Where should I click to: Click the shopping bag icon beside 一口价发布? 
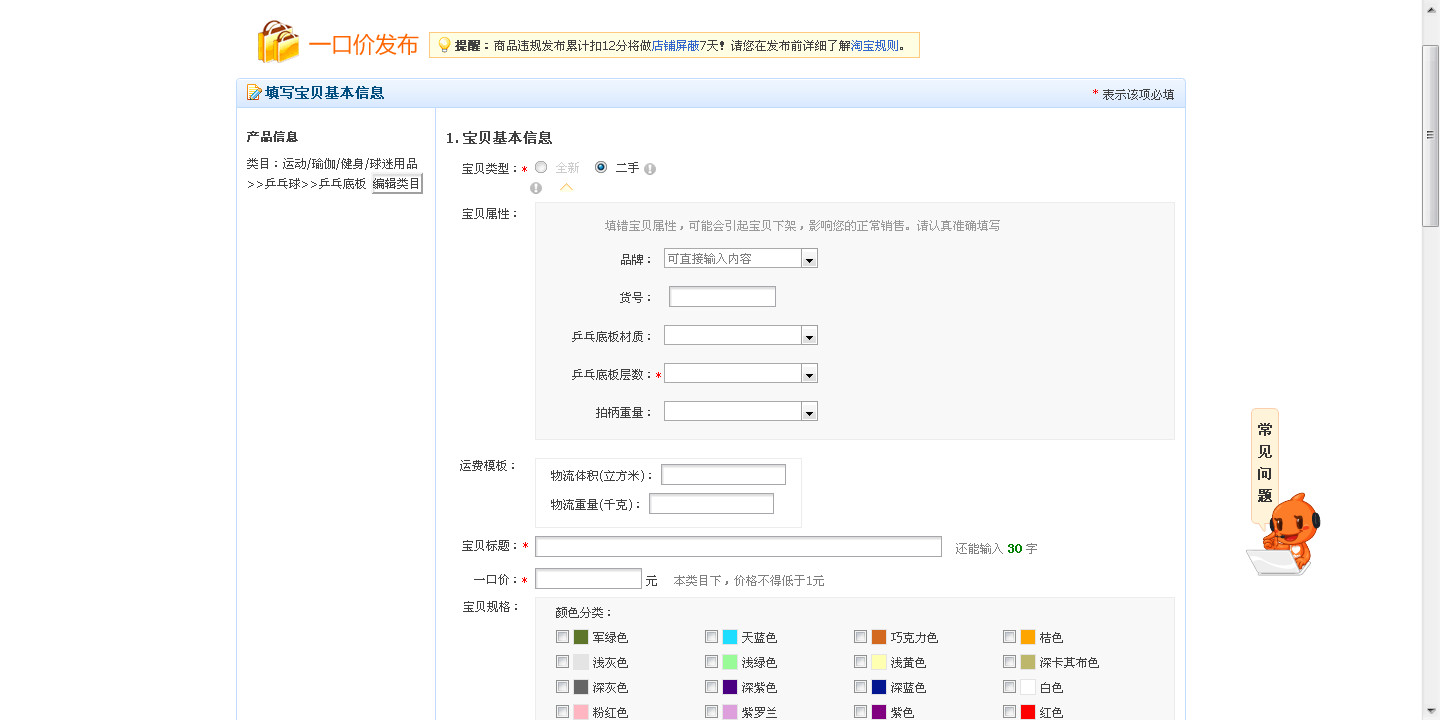coord(278,42)
